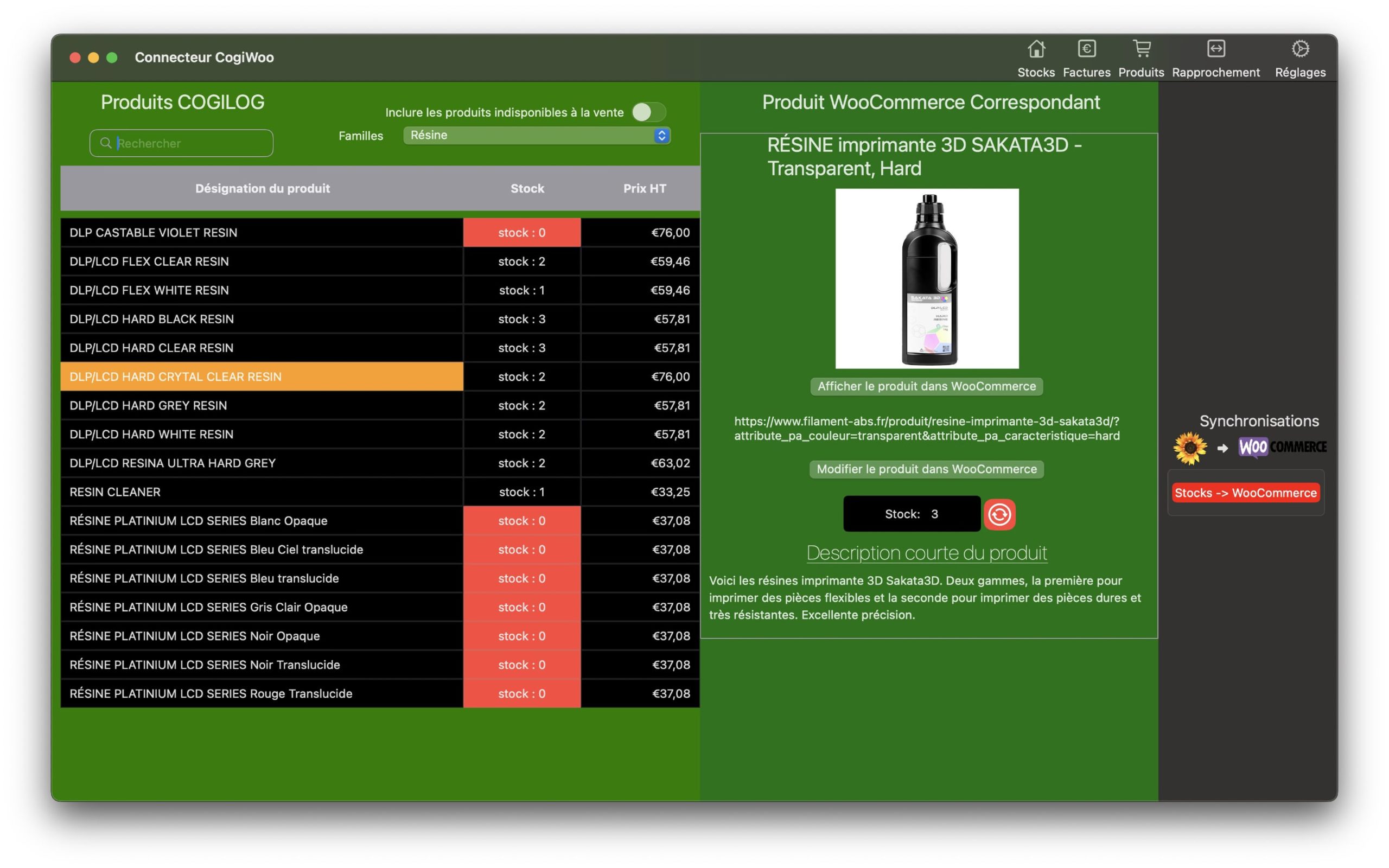The height and width of the screenshot is (868, 1389).
Task: Select RÉSINE PLATINIUM Blanc Opaque row
Action: (380, 521)
